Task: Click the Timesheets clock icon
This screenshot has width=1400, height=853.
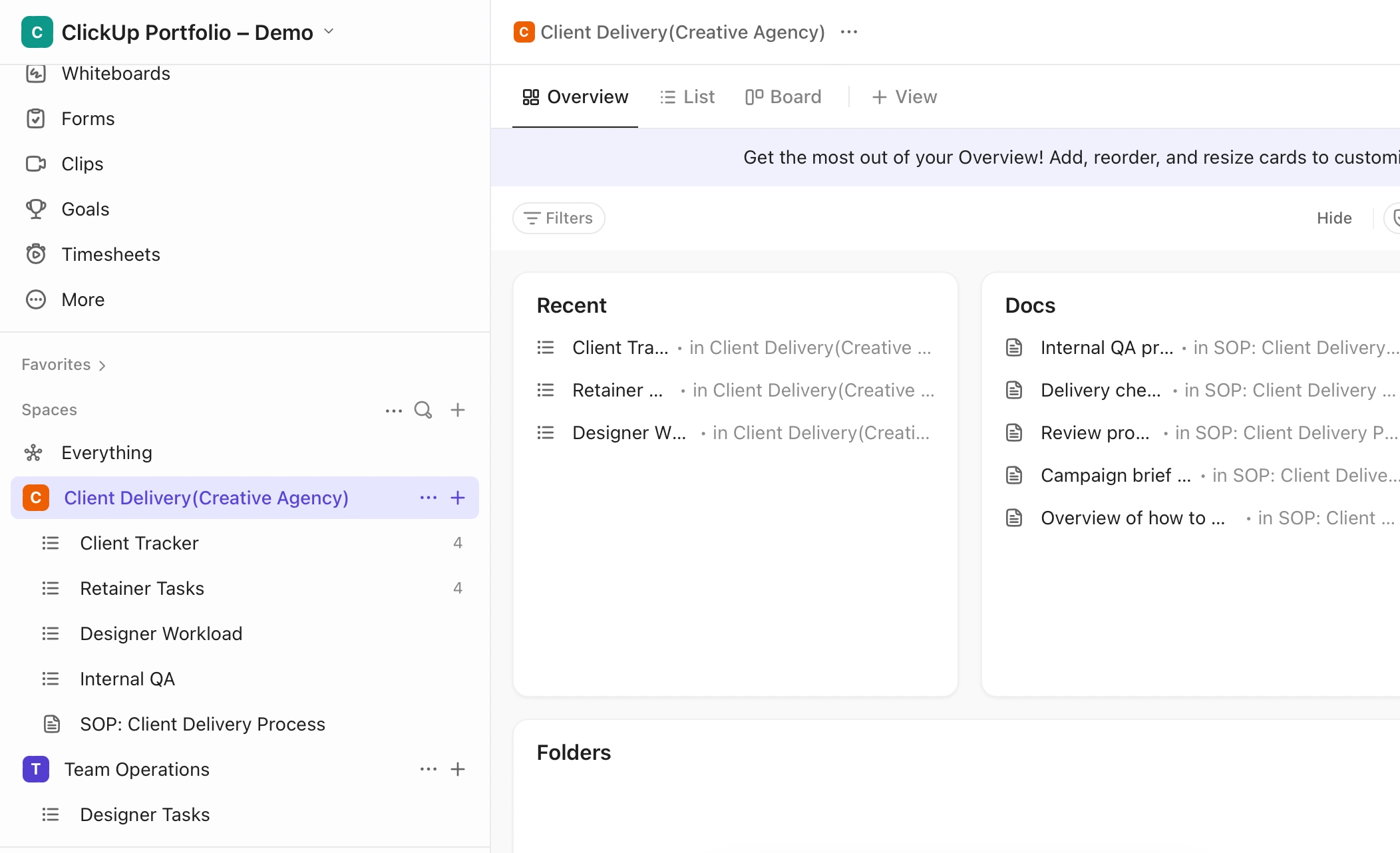Action: point(36,254)
